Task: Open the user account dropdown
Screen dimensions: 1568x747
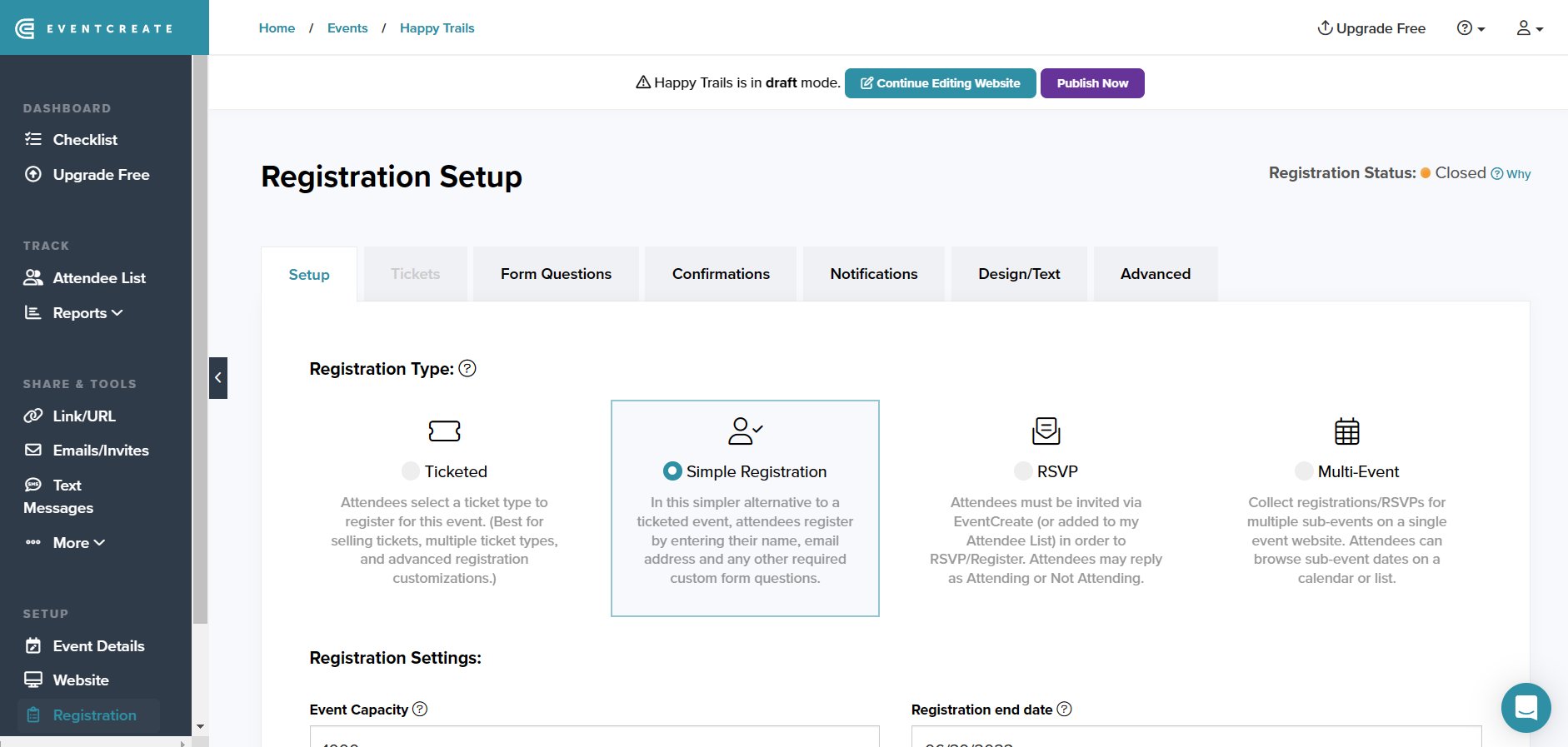Action: (1529, 28)
